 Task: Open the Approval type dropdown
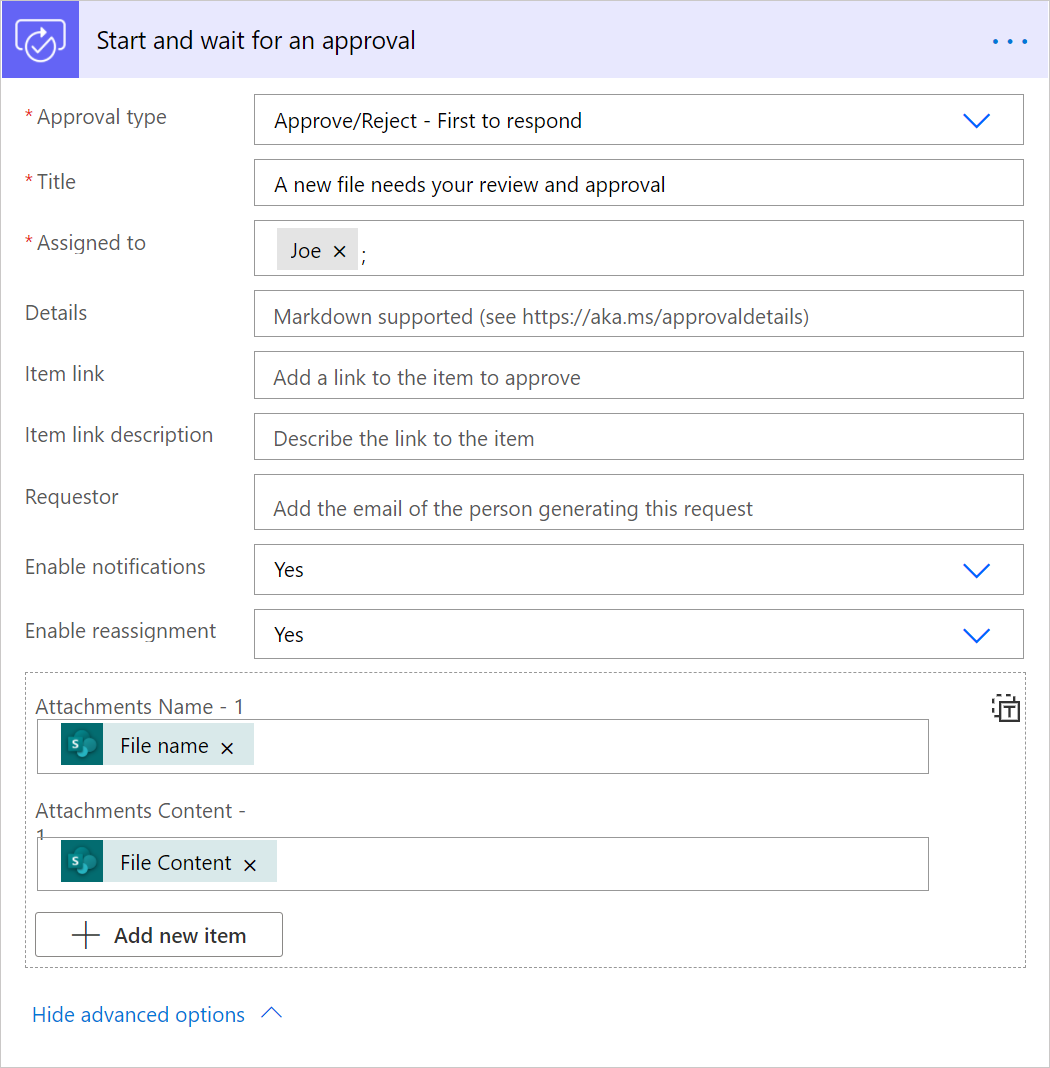(975, 121)
